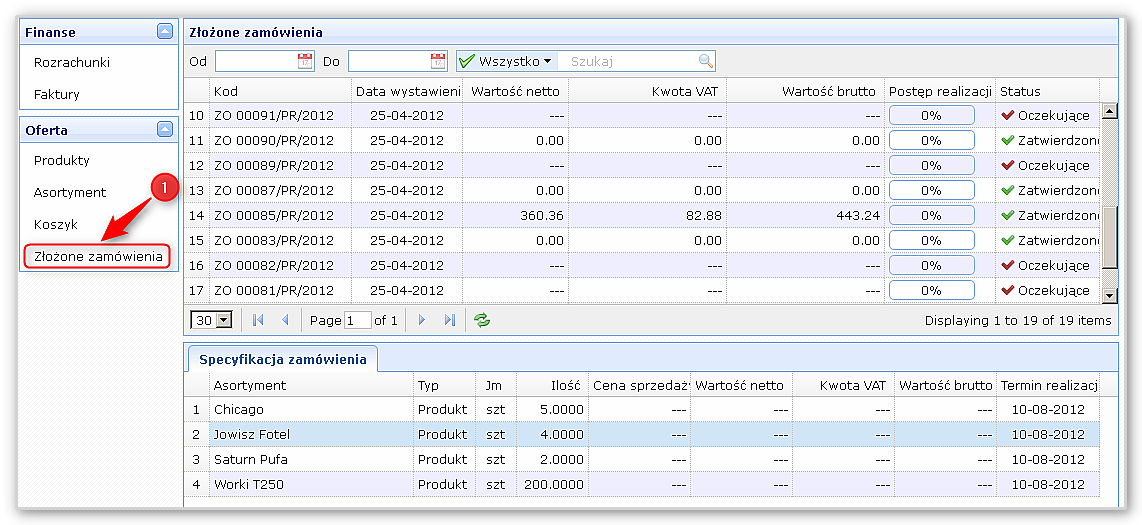Open Złożone zamówienia in sidebar
Viewport: 1142px width, 525px height.
pos(98,257)
